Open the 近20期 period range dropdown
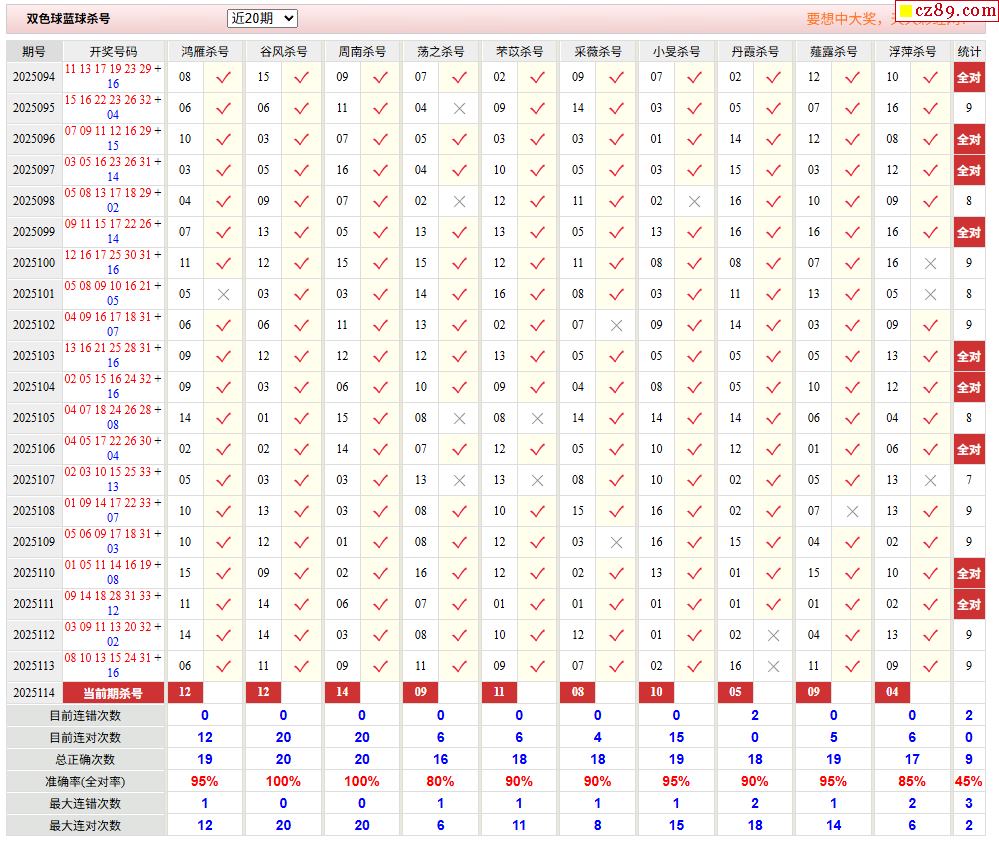 pos(262,18)
